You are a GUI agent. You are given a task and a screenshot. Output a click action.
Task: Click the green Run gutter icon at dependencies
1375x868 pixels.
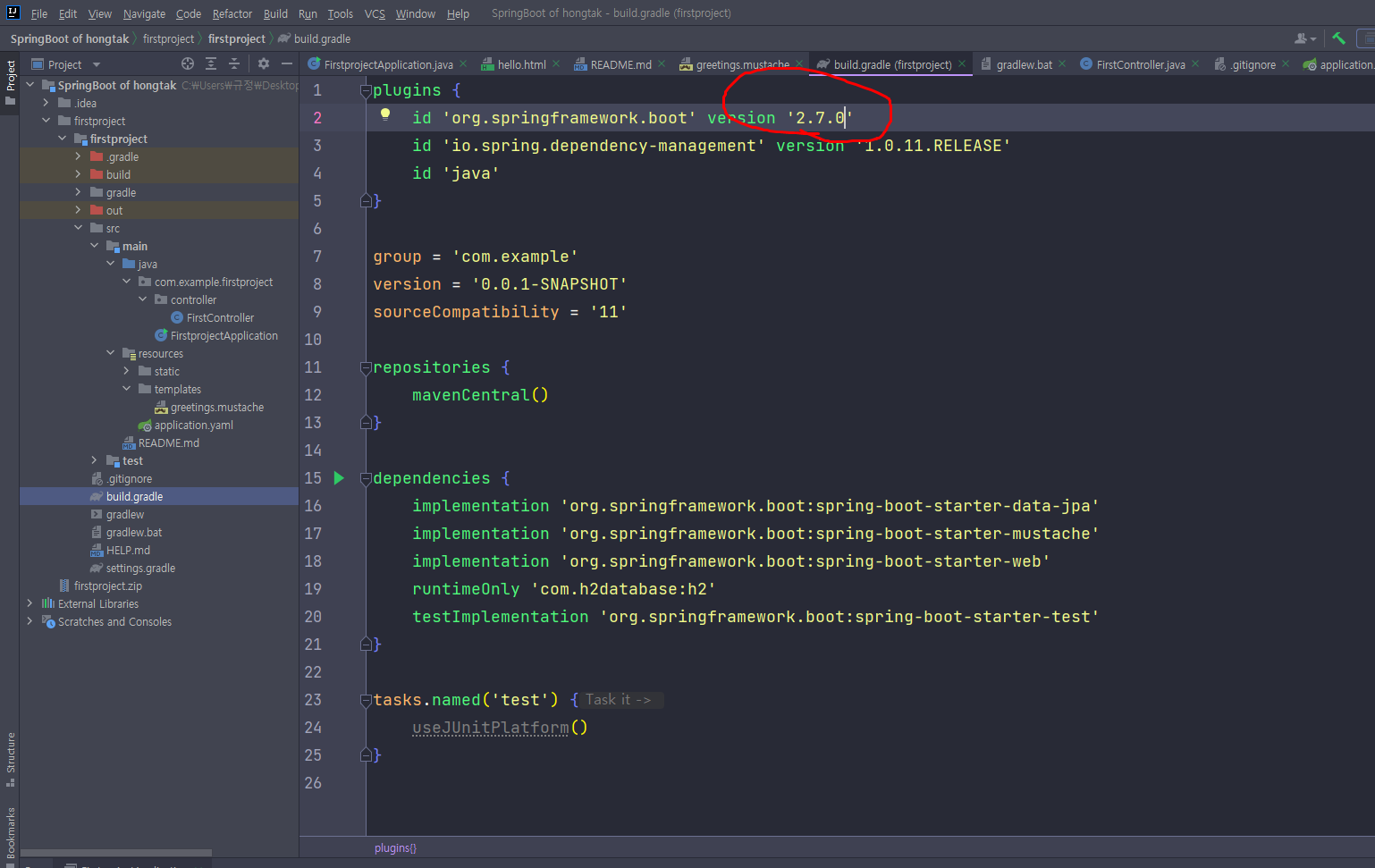coord(339,478)
